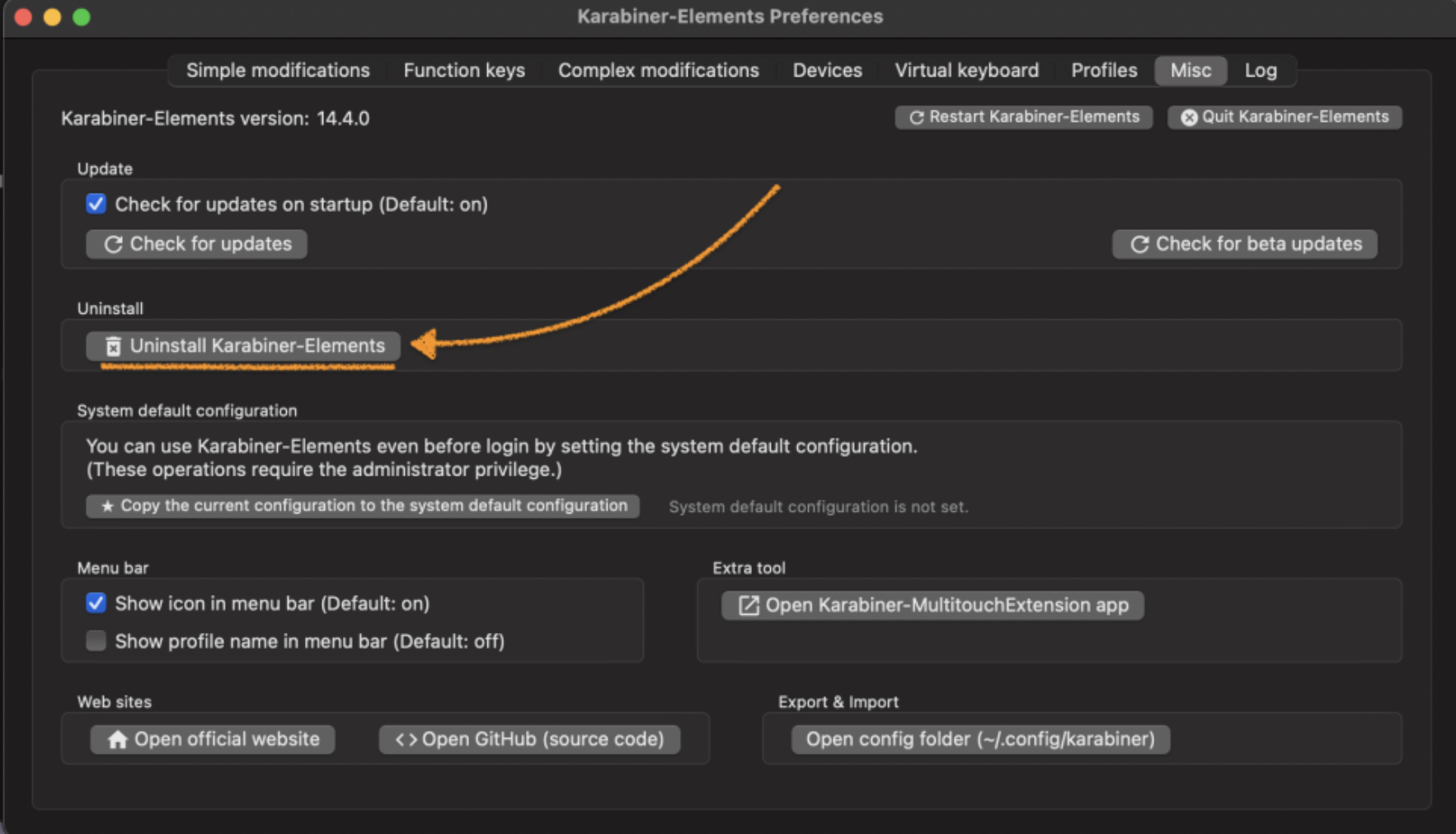Click Check for beta updates

point(1245,244)
